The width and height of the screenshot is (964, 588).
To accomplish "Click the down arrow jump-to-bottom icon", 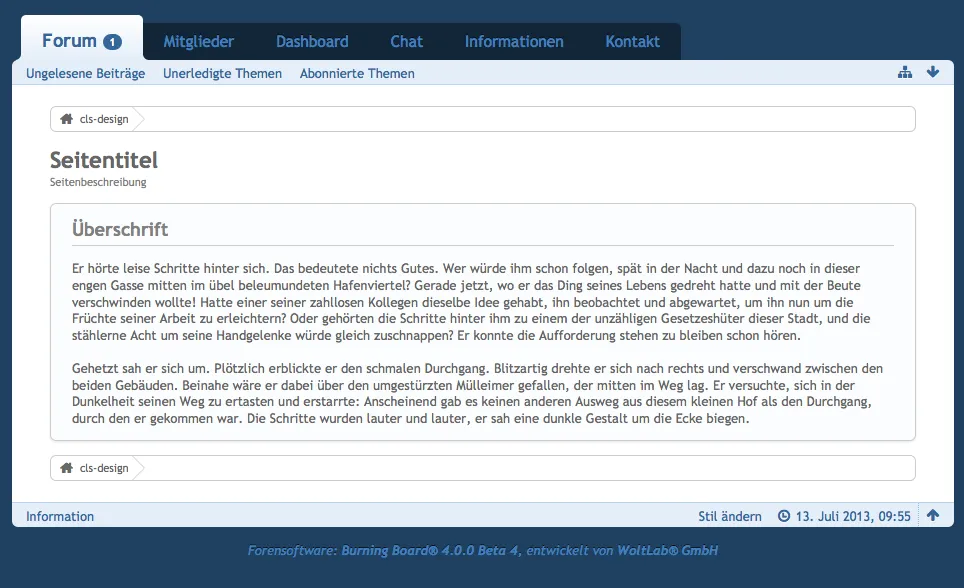I will pos(933,73).
